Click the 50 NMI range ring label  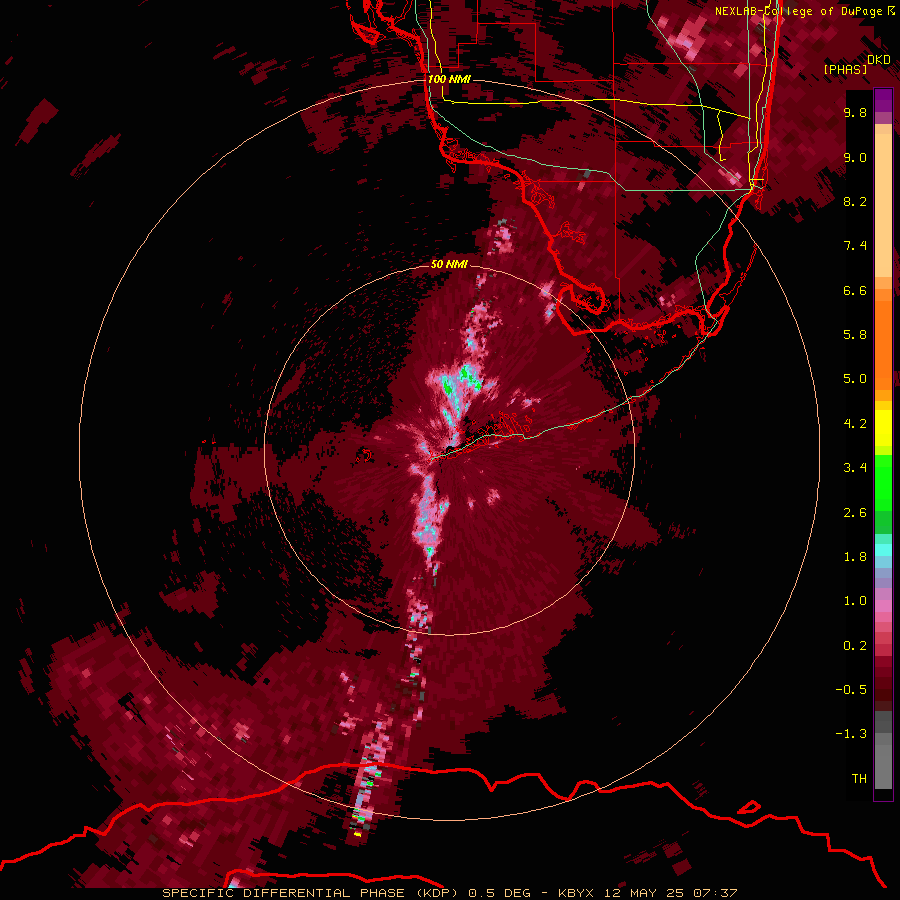449,264
